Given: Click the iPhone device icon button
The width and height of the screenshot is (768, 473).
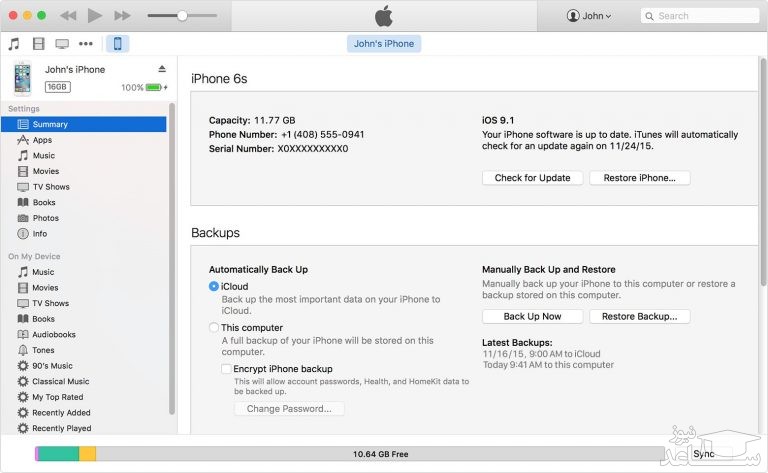Looking at the screenshot, I should tap(117, 44).
